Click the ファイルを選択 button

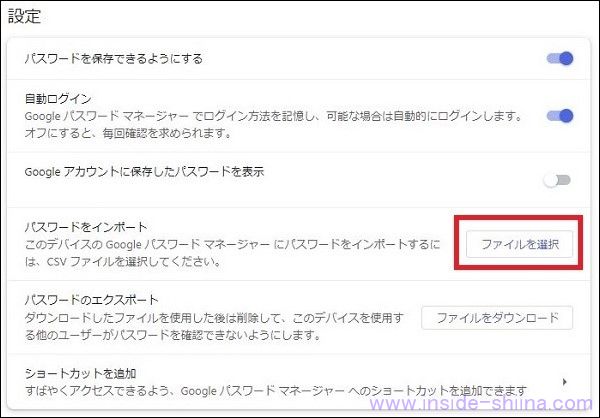click(519, 244)
